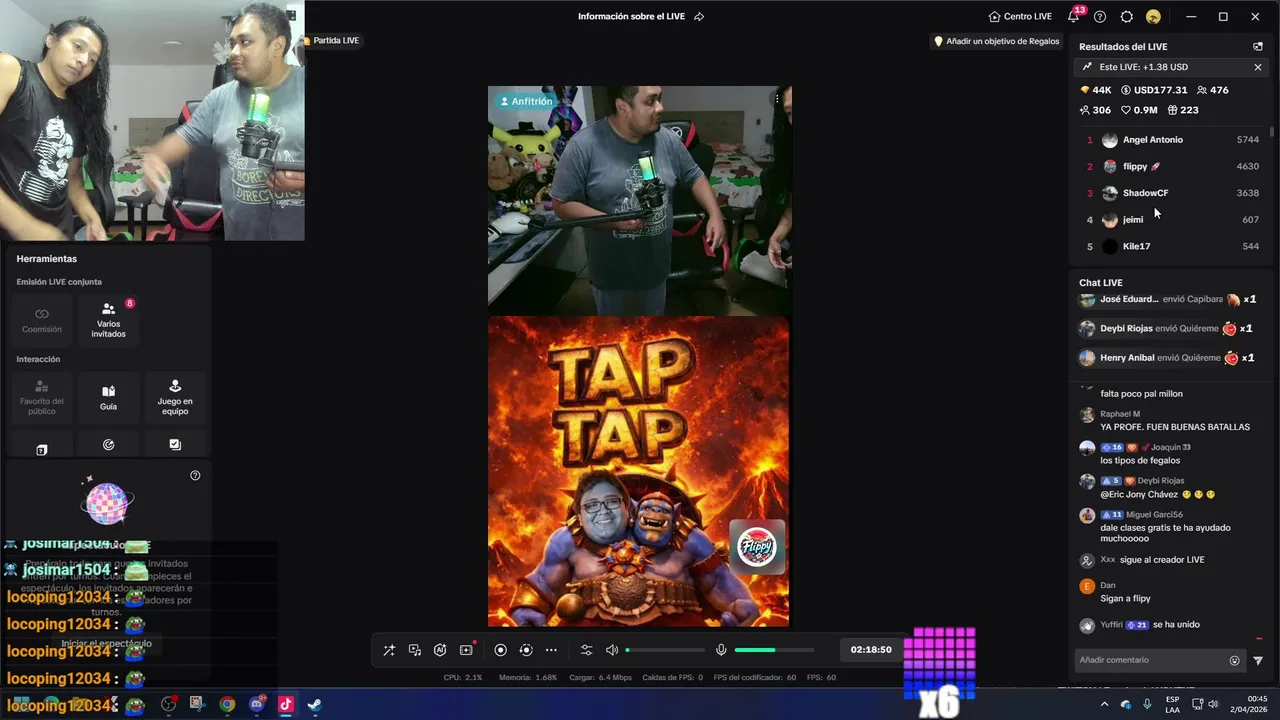Adjust the microphone level slider
The width and height of the screenshot is (1280, 720).
[775, 650]
